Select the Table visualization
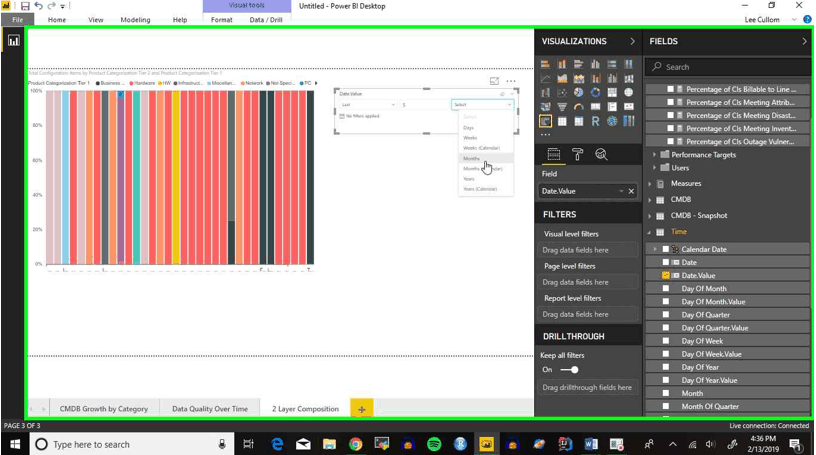The image size is (816, 455). (562, 121)
